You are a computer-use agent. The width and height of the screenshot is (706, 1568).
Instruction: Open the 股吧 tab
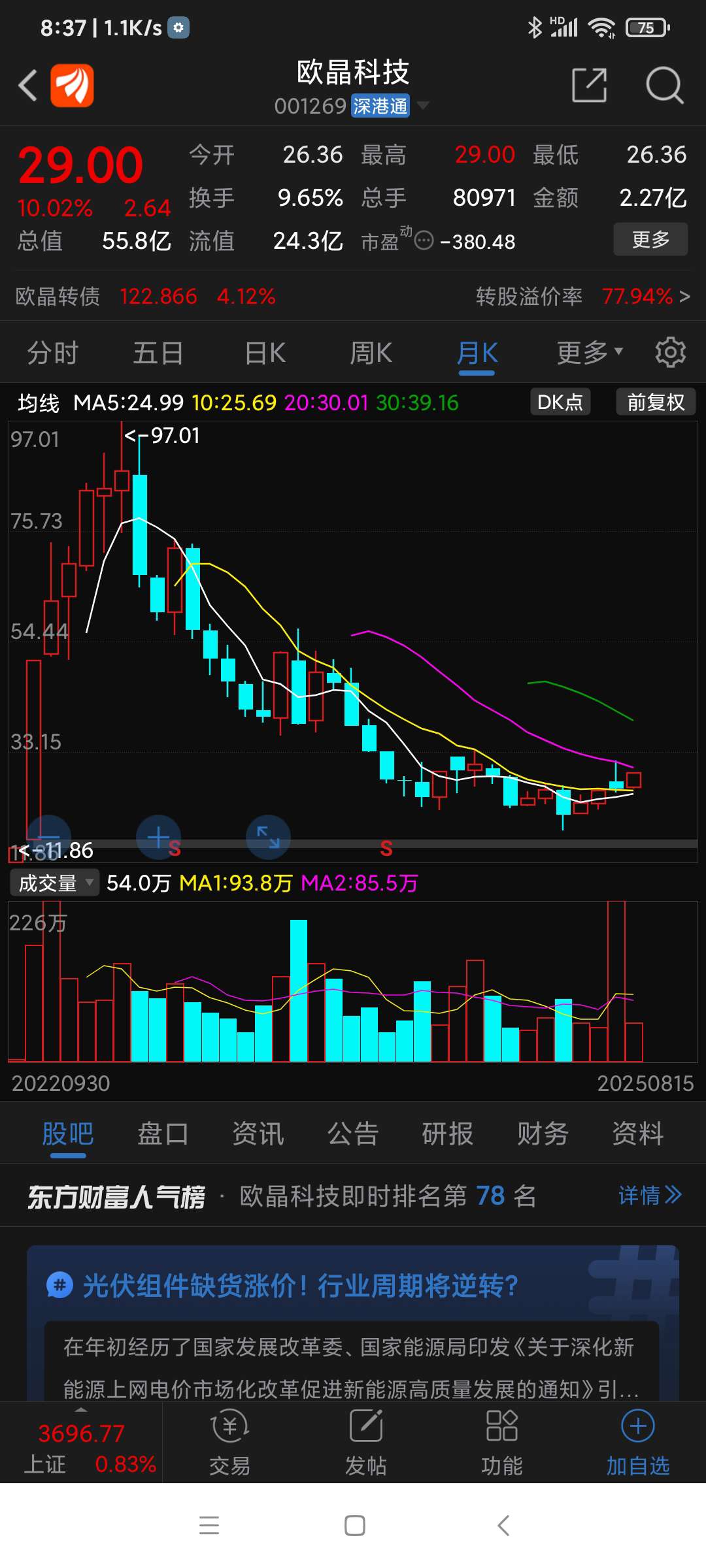(68, 1134)
